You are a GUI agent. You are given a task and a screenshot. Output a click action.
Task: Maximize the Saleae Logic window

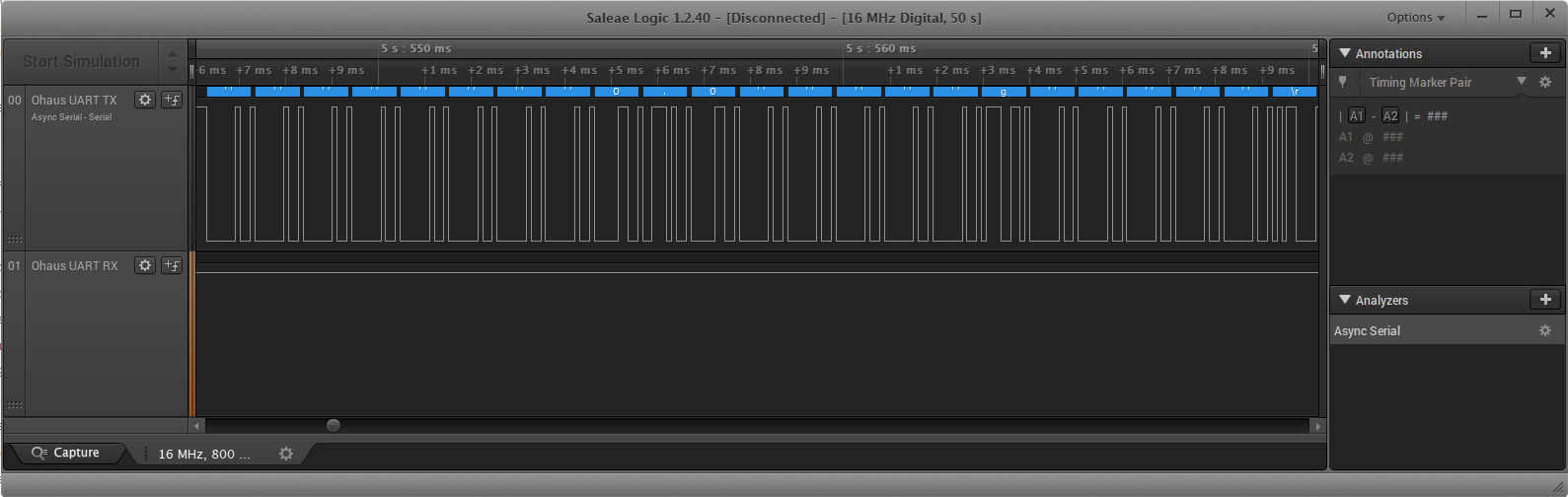(1516, 14)
